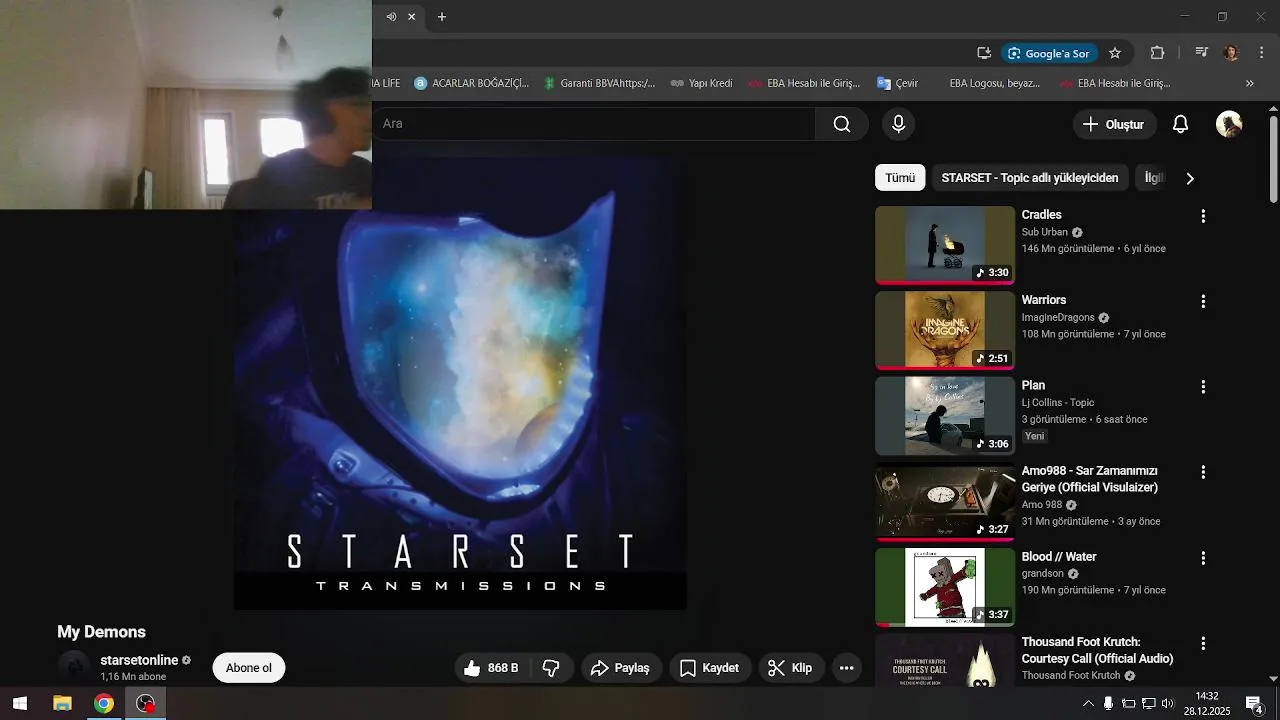
Task: Mute tab via speaker icon on tab
Action: point(391,17)
